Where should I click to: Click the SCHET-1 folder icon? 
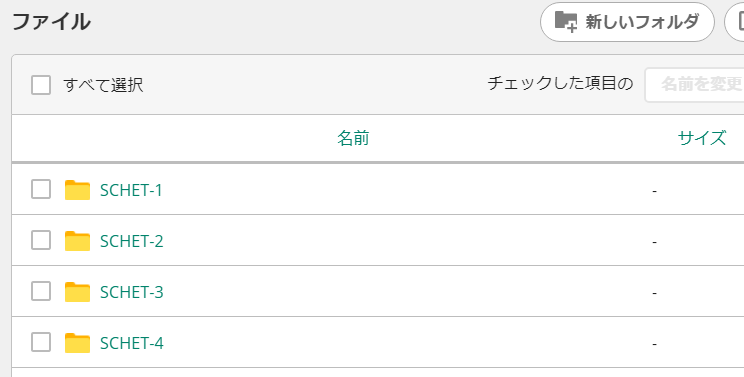pyautogui.click(x=77, y=190)
